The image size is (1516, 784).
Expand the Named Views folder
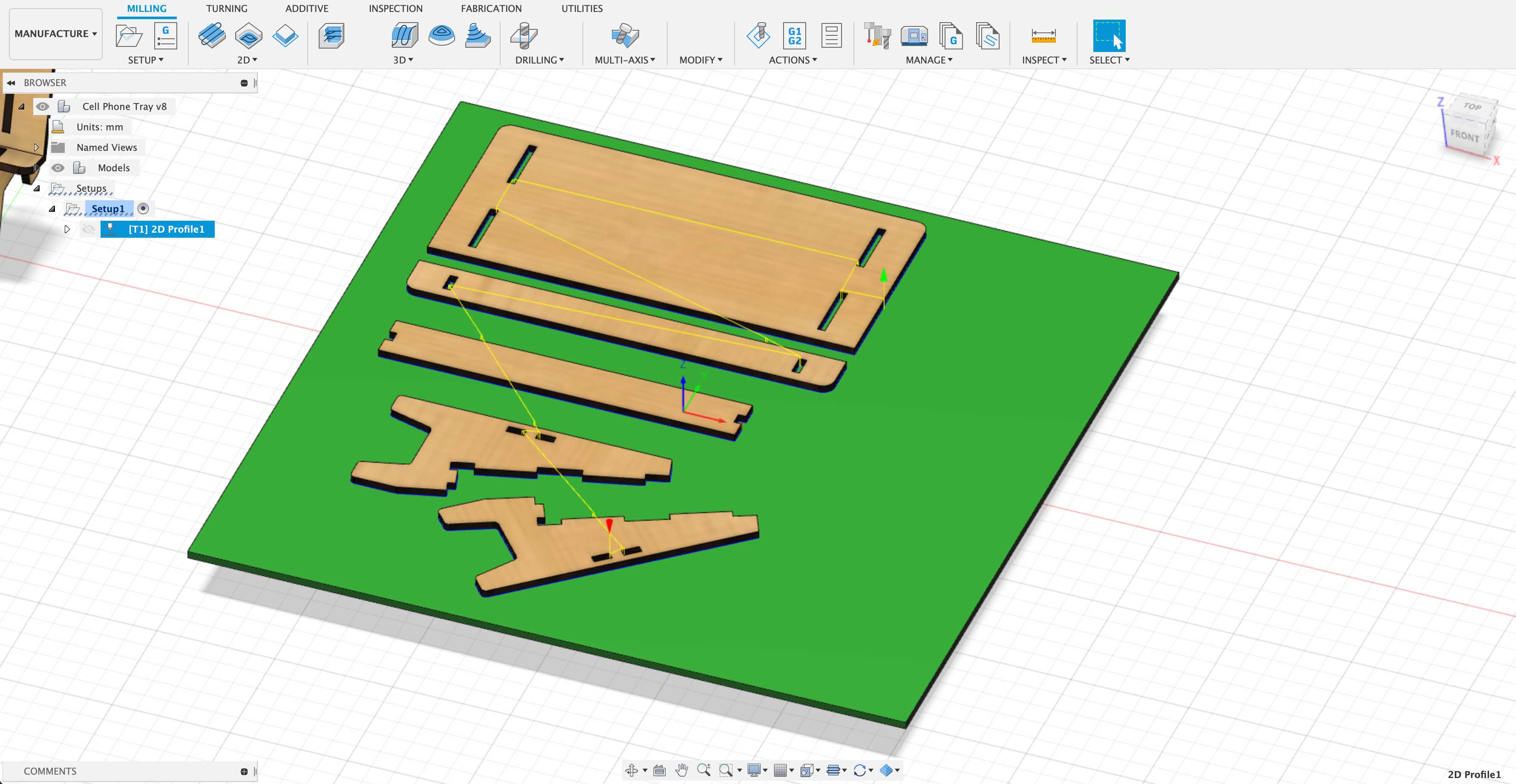click(37, 147)
